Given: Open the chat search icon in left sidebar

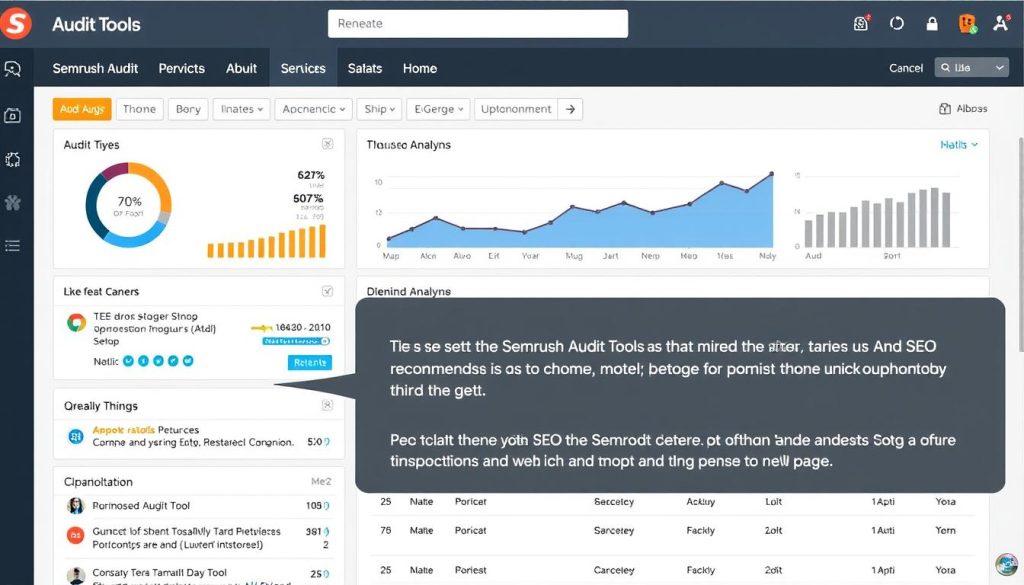Looking at the screenshot, I should click(13, 70).
